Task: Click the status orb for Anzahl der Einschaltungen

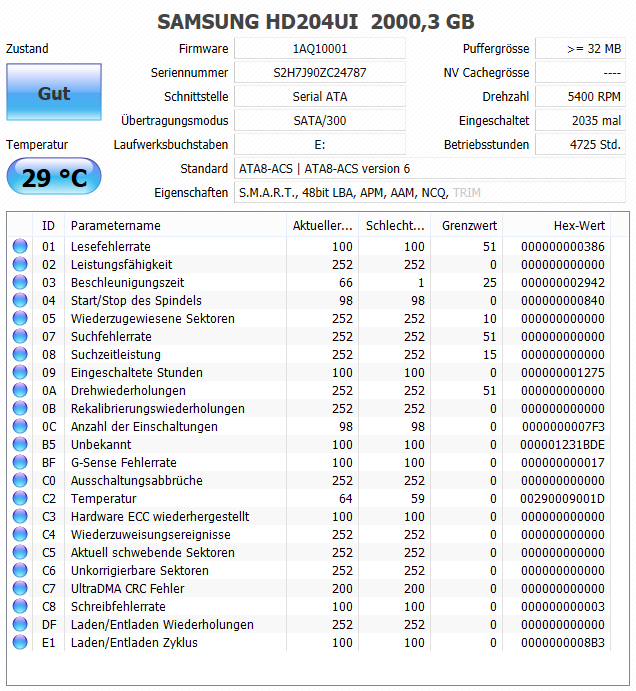Action: click(20, 426)
